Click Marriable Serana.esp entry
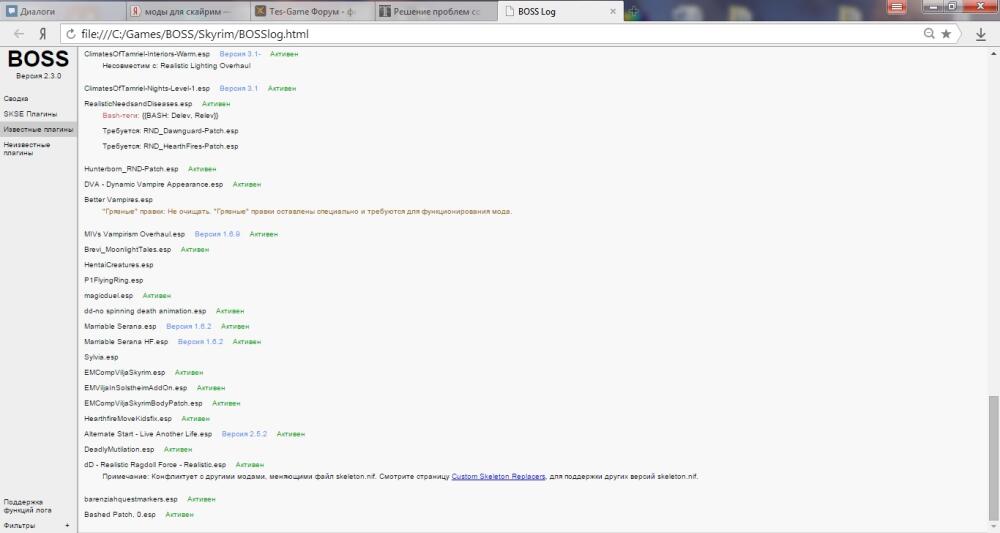 (120, 326)
